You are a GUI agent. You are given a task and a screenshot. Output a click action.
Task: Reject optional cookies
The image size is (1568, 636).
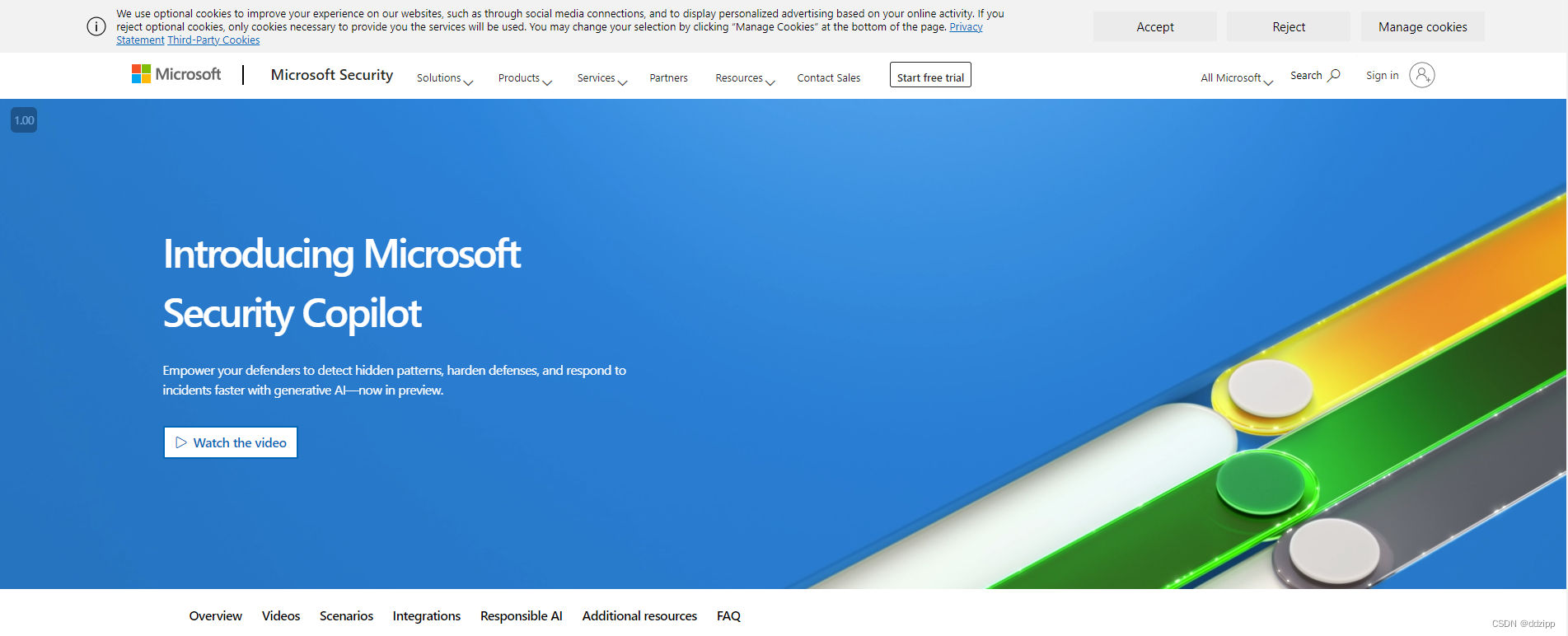(1289, 26)
